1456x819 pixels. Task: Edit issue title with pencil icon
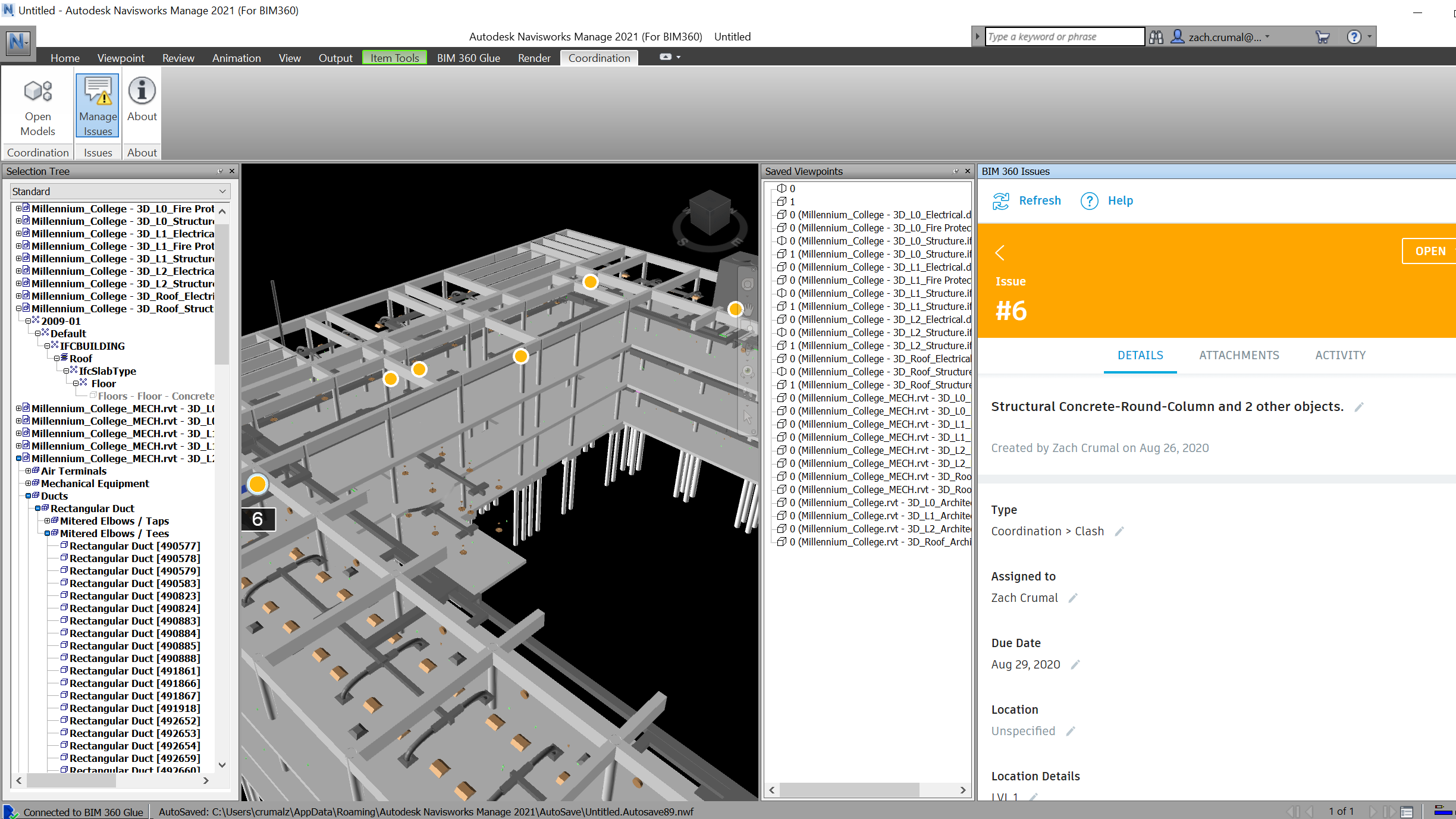[x=1359, y=407]
